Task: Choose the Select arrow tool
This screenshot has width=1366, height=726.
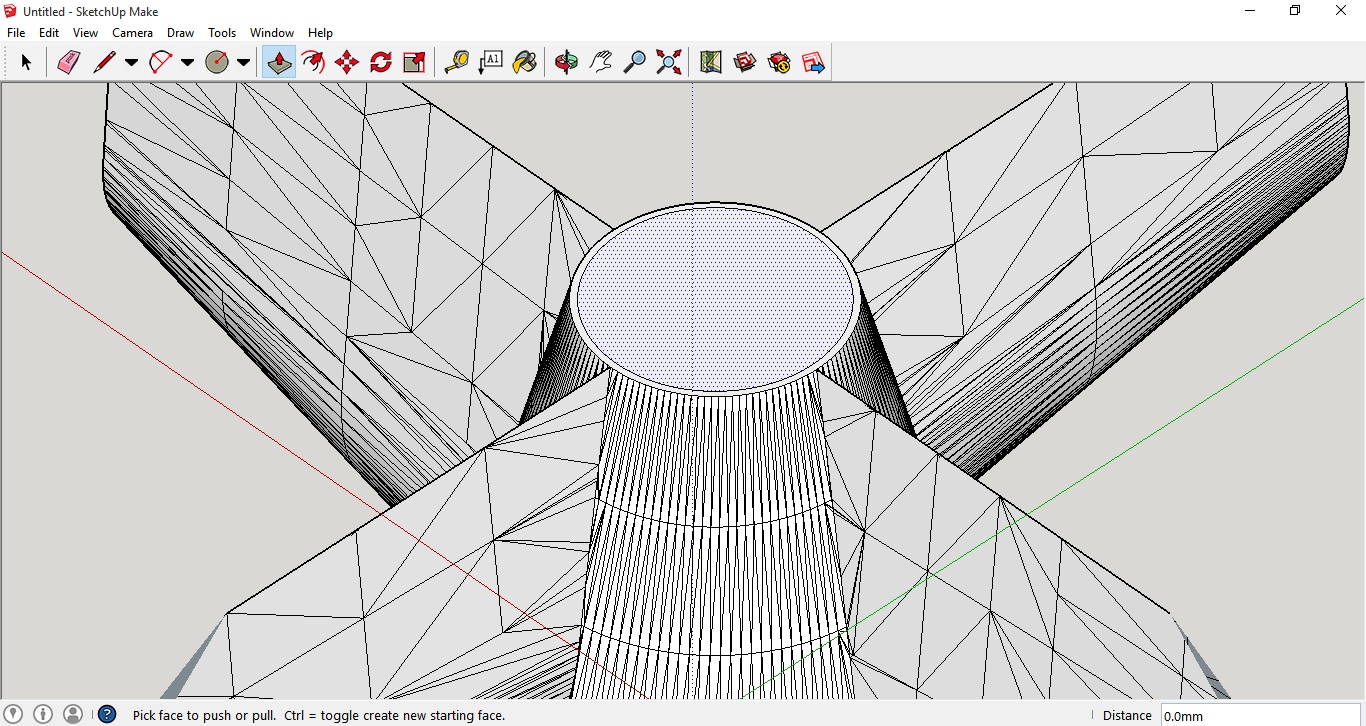Action: pyautogui.click(x=26, y=62)
